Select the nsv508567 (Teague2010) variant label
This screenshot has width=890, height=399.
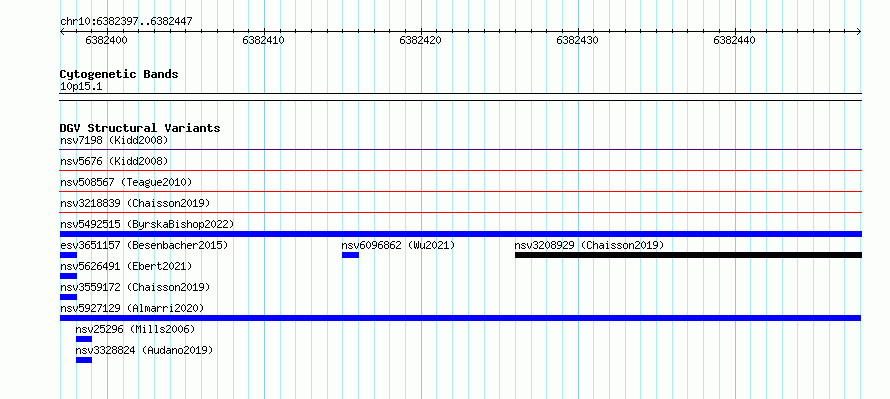click(x=126, y=182)
